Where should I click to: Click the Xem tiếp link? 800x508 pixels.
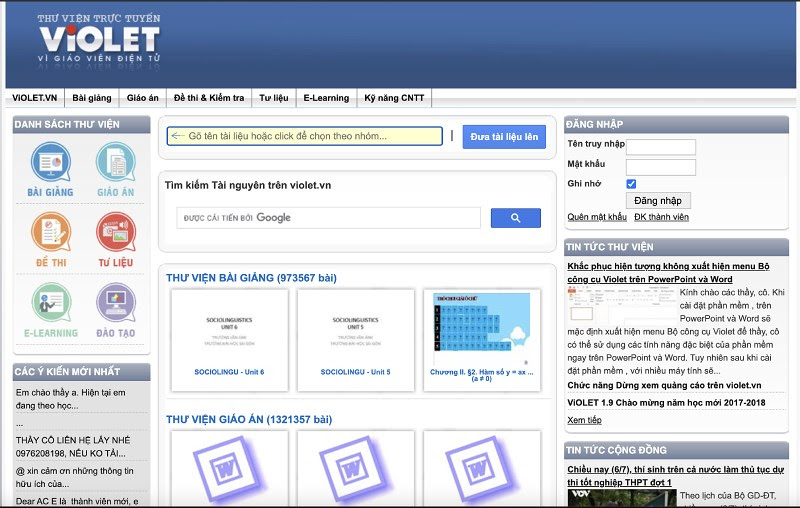point(584,420)
